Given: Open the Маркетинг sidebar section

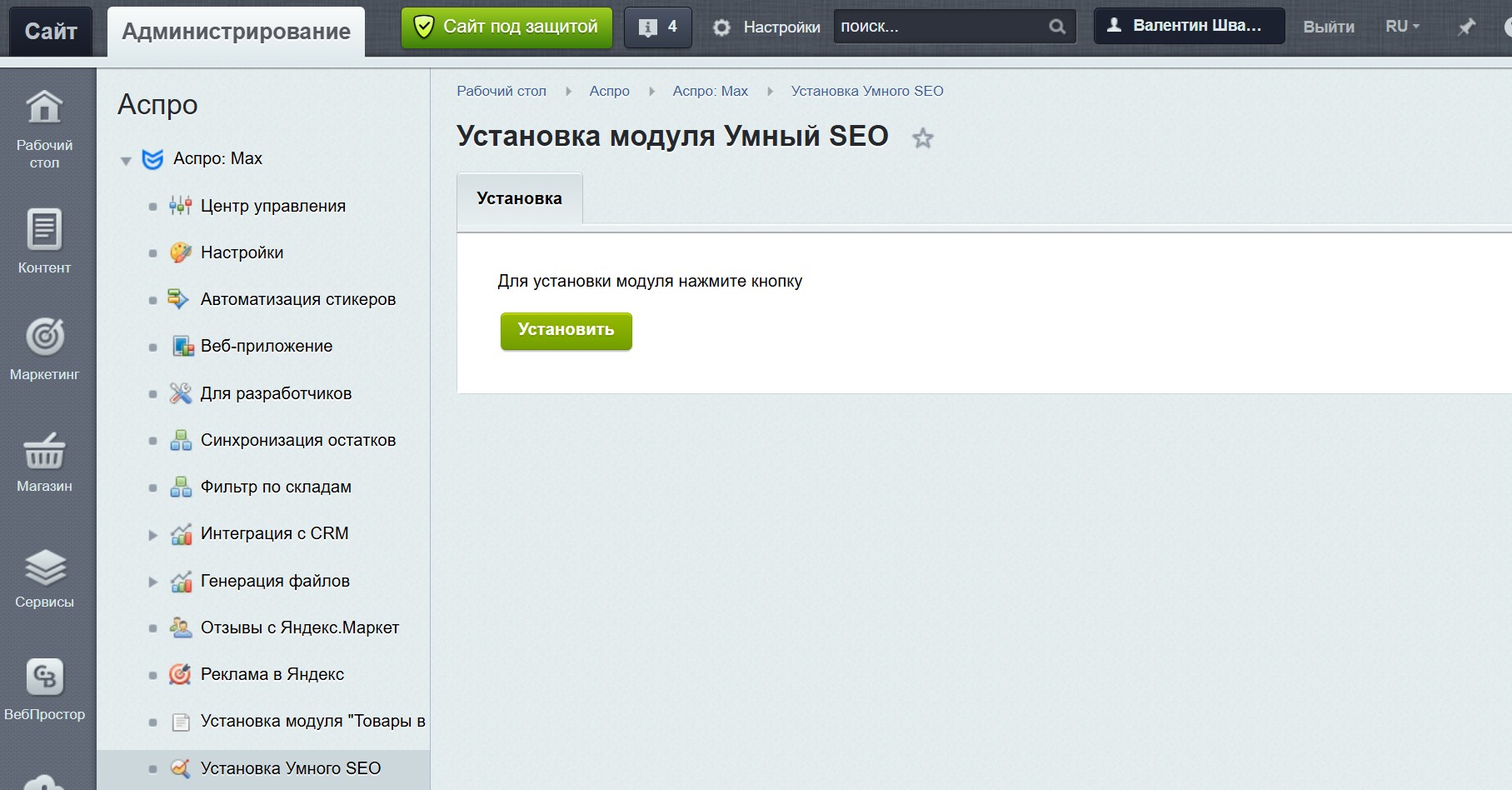Looking at the screenshot, I should click(x=44, y=349).
